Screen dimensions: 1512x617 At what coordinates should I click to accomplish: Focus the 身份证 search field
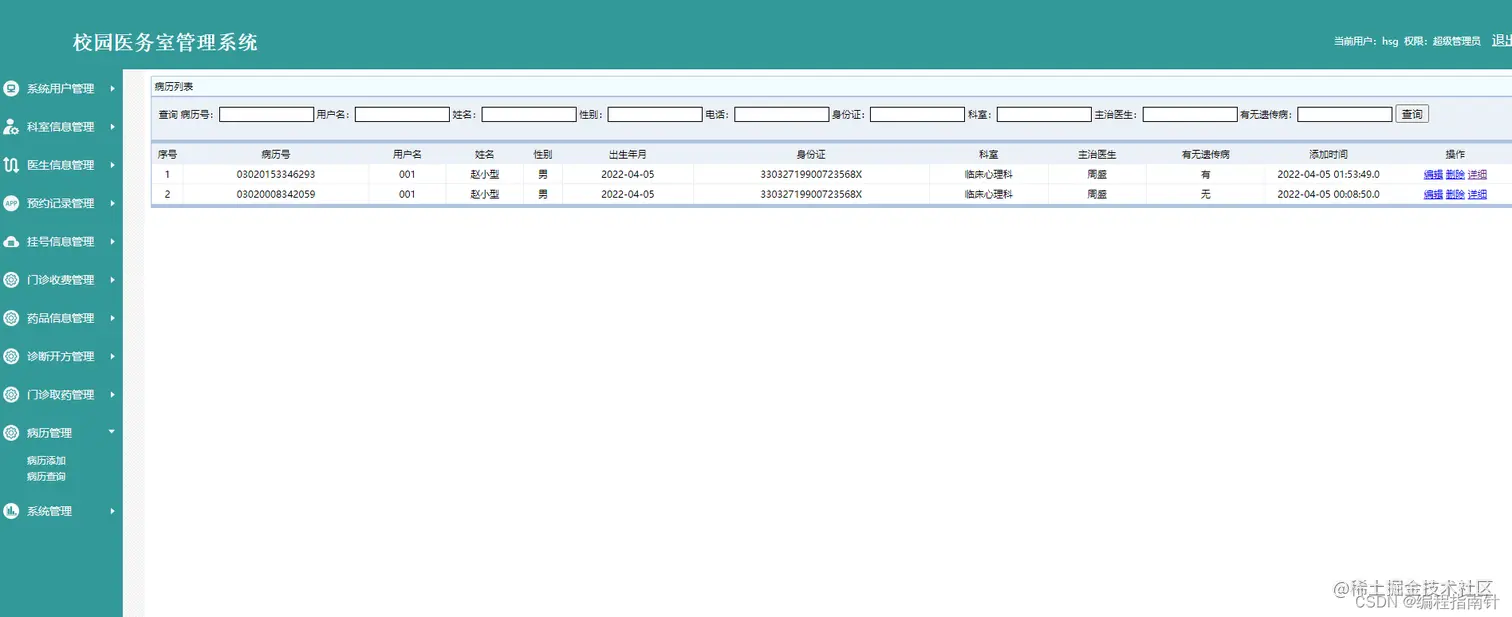point(917,115)
